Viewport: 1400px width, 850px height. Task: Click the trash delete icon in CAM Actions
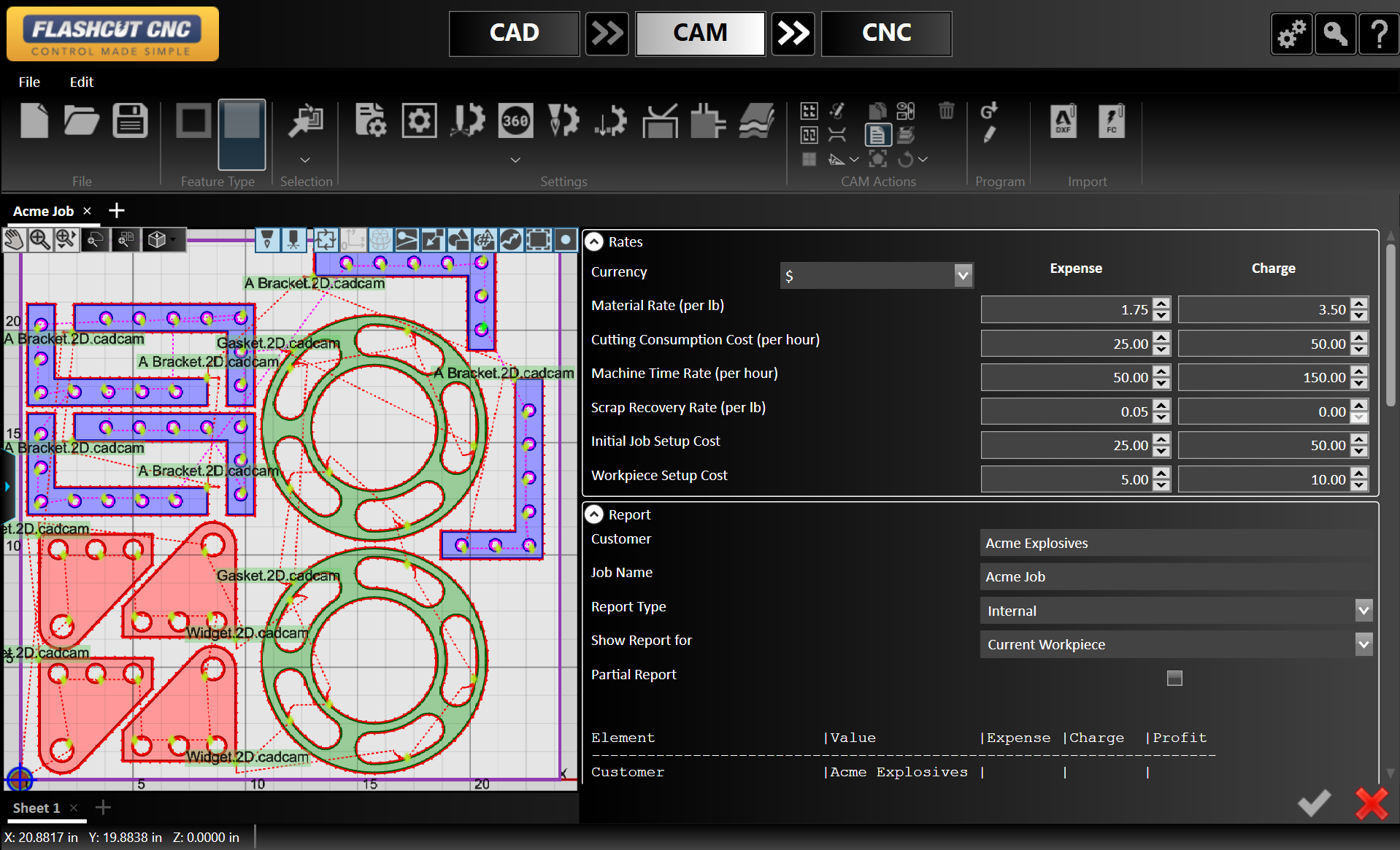(x=946, y=110)
